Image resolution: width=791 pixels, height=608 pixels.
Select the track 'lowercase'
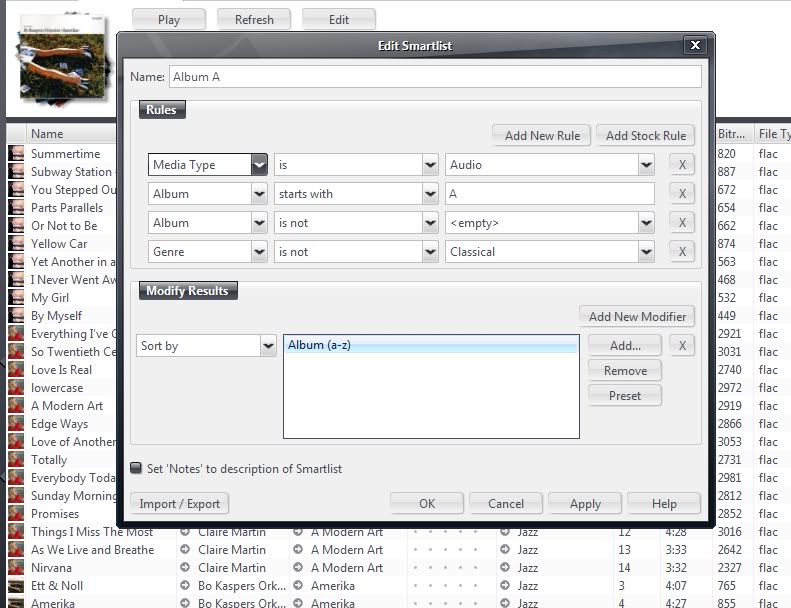[x=57, y=388]
